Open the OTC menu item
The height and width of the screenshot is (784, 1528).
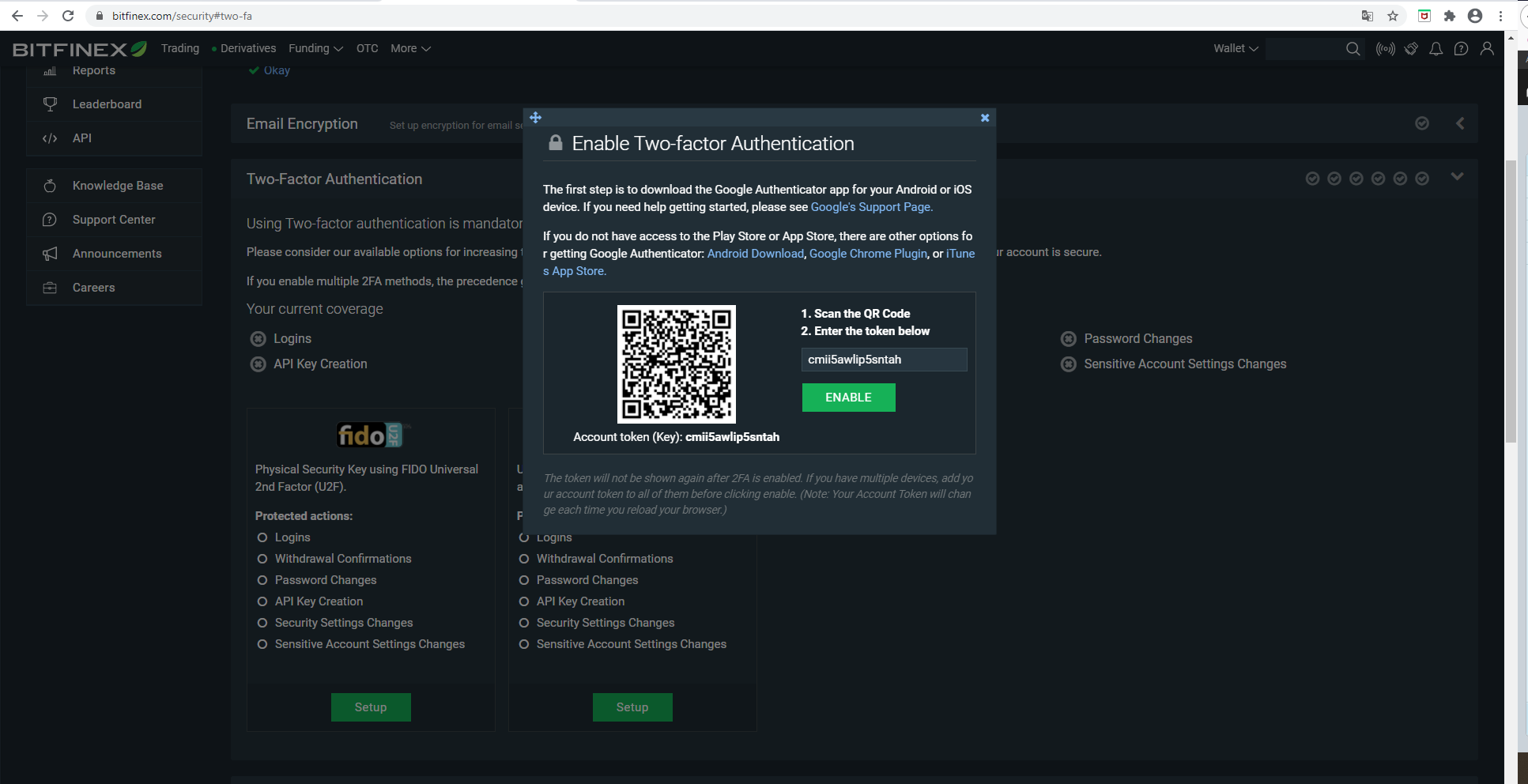(x=368, y=48)
